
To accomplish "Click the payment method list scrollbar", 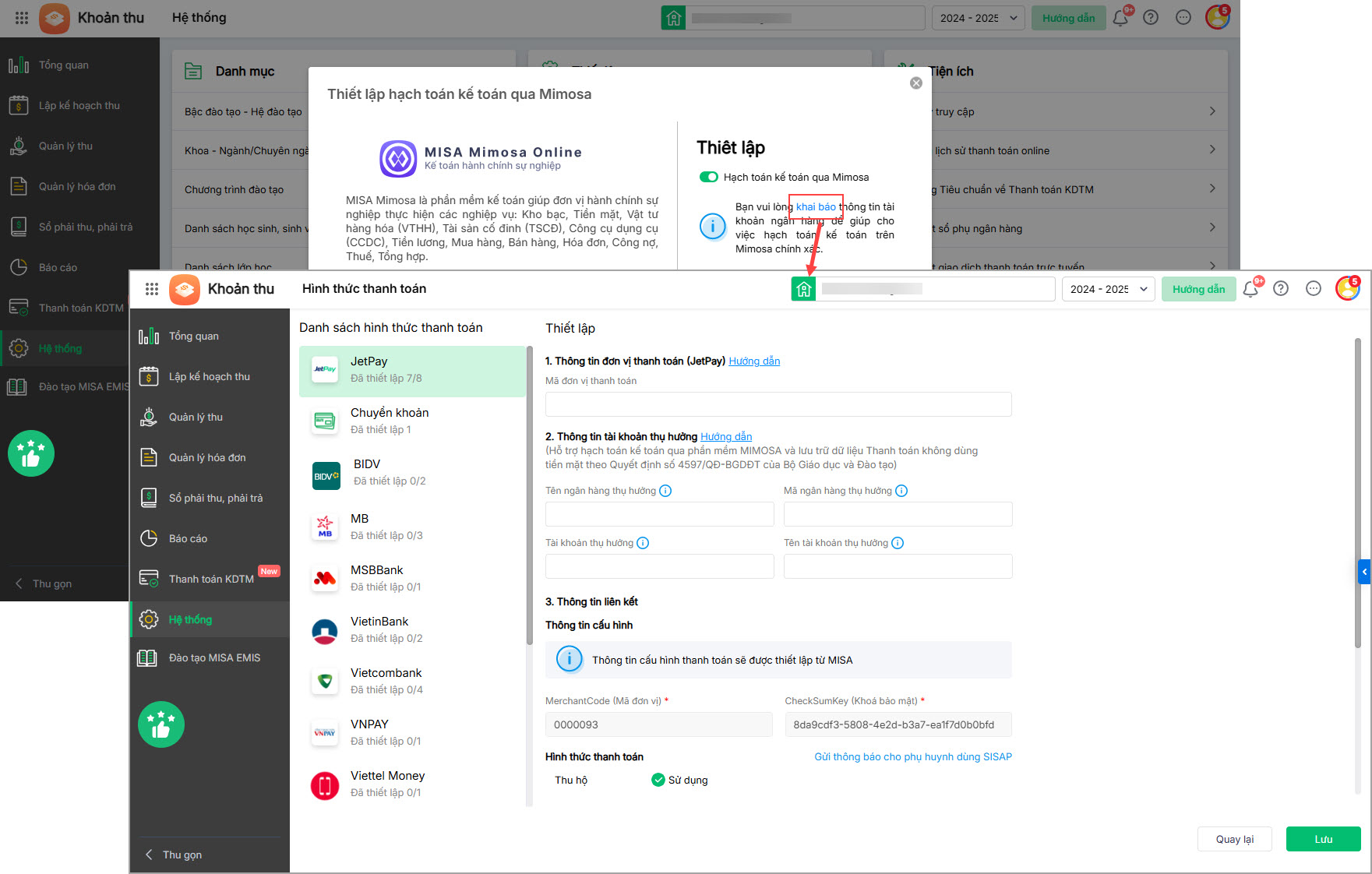I will pos(530,495).
